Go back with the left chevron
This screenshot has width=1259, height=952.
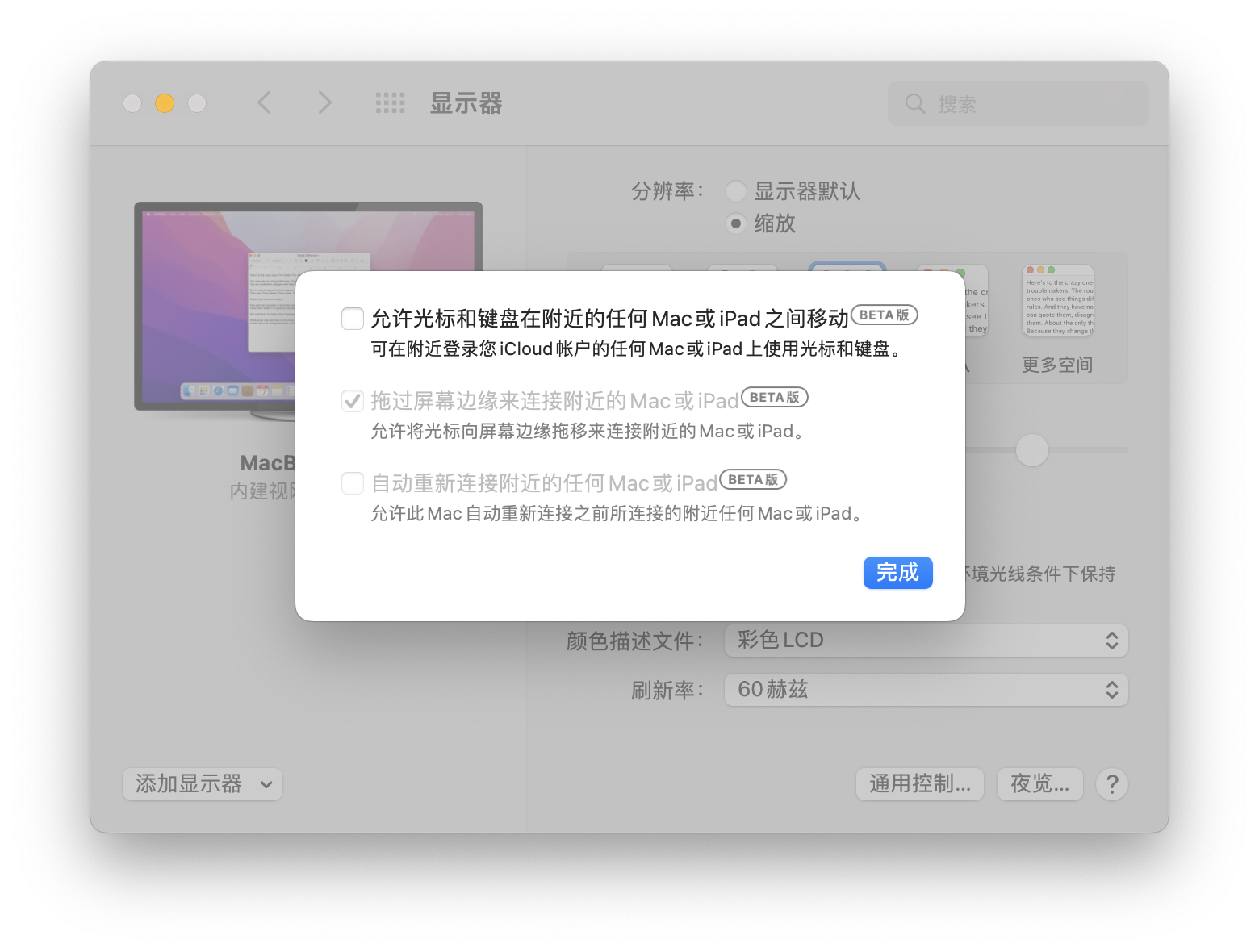pyautogui.click(x=264, y=102)
